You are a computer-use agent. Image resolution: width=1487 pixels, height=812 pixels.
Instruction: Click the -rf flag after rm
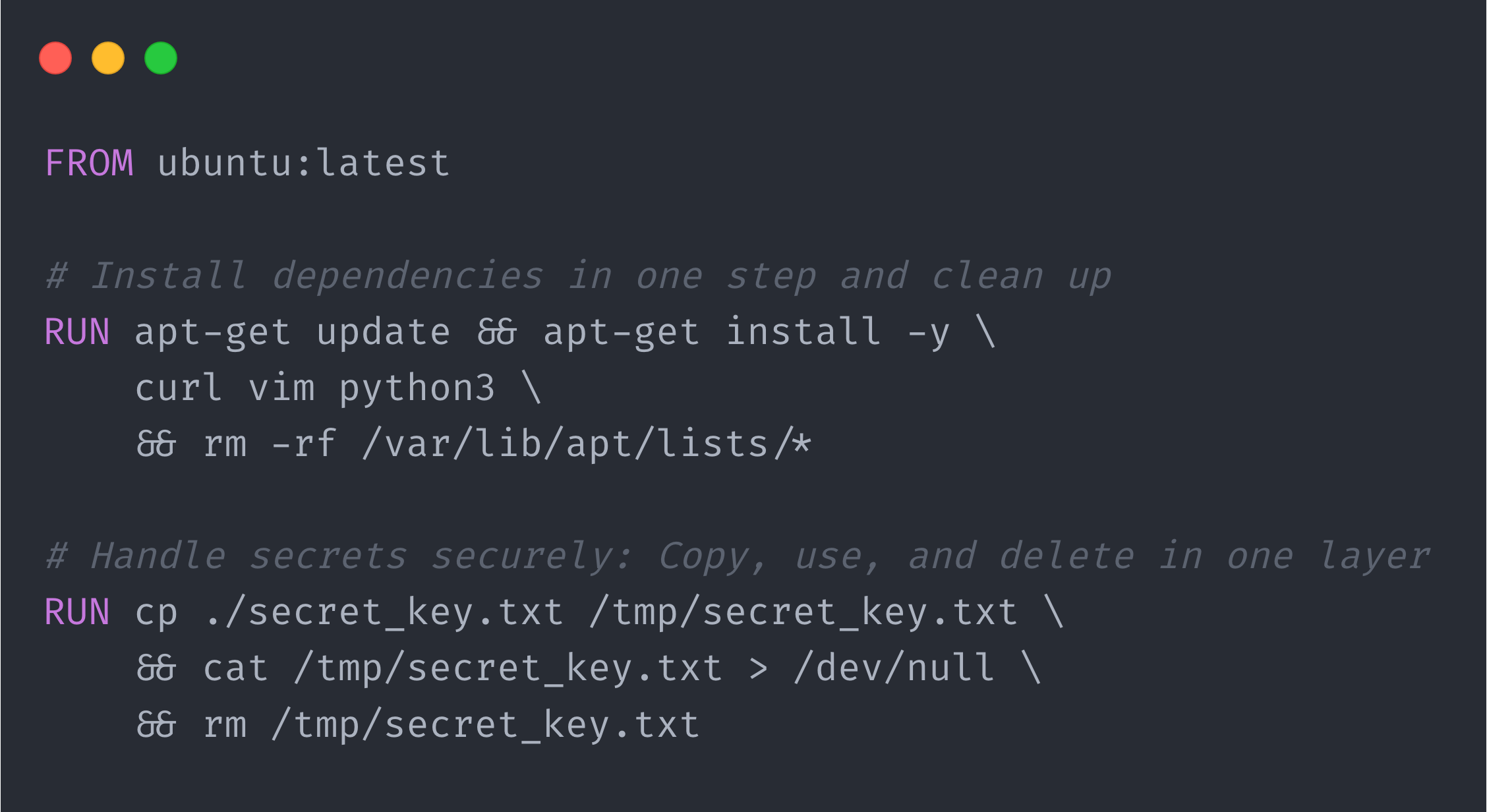[x=303, y=444]
